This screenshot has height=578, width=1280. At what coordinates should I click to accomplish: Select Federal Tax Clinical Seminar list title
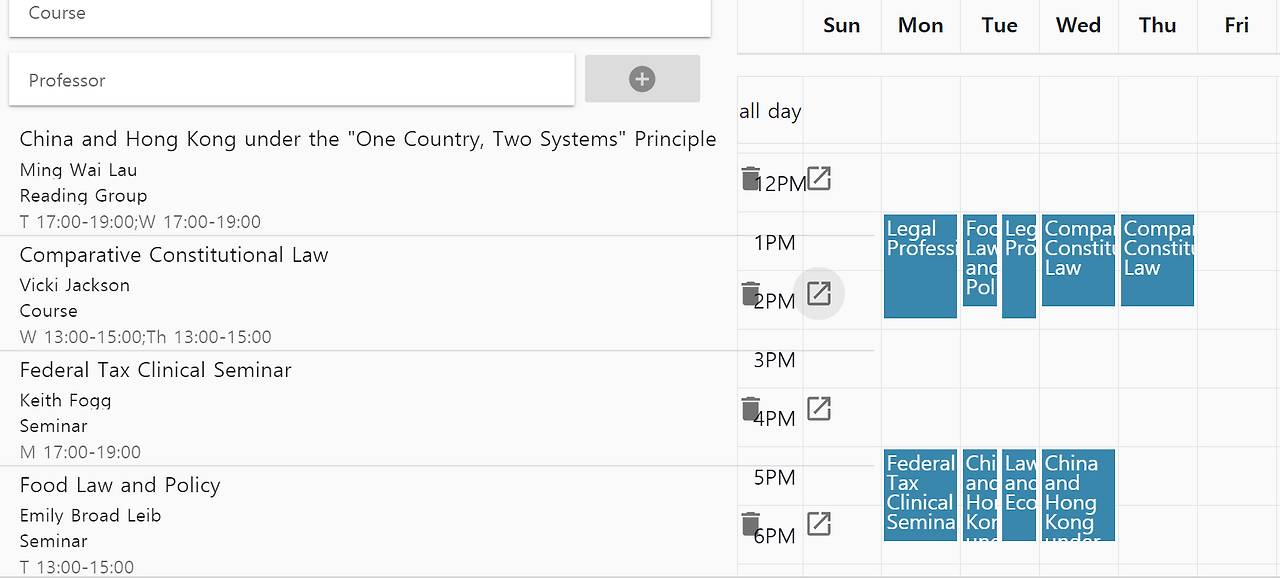(156, 370)
